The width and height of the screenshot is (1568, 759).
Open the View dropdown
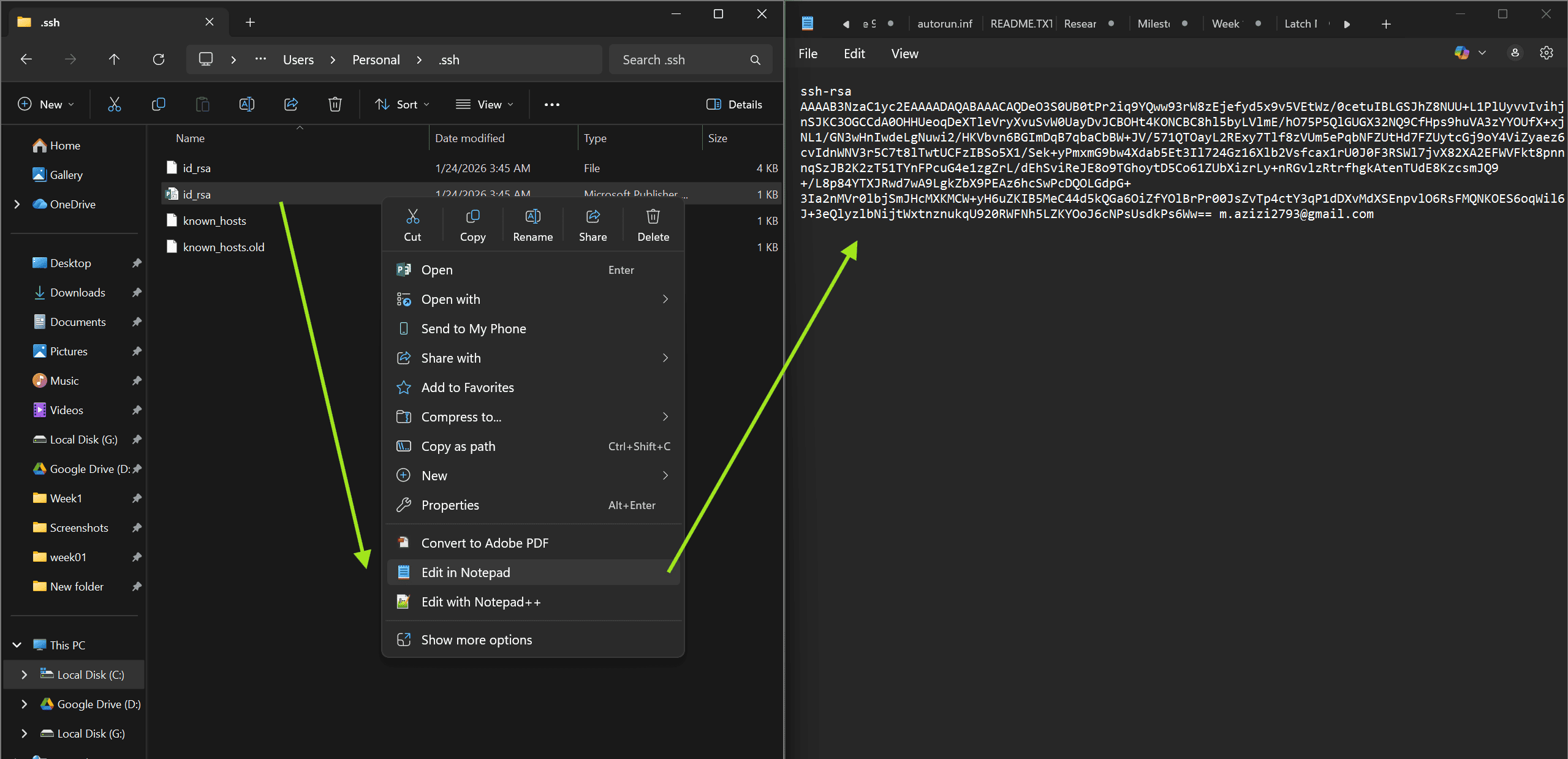point(485,104)
